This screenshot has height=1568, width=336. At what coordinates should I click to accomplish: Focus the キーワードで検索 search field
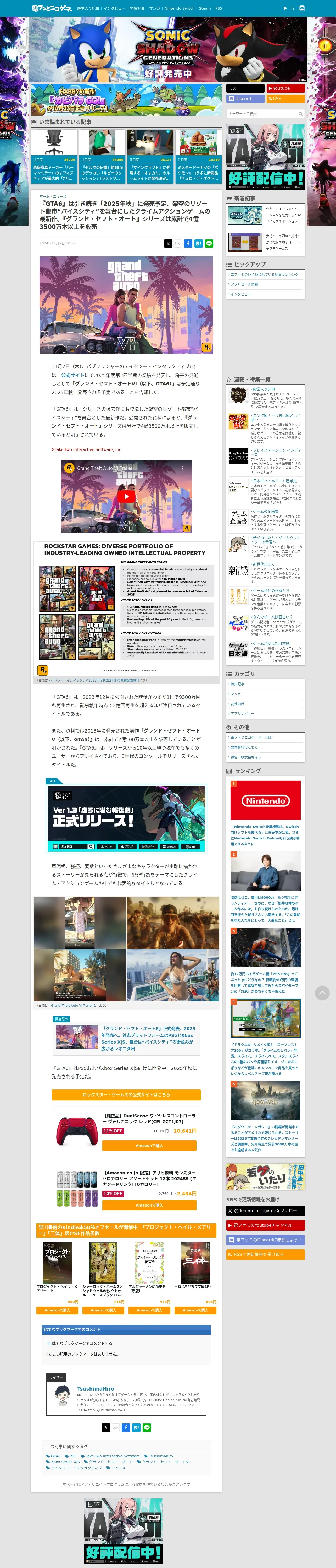[x=262, y=114]
